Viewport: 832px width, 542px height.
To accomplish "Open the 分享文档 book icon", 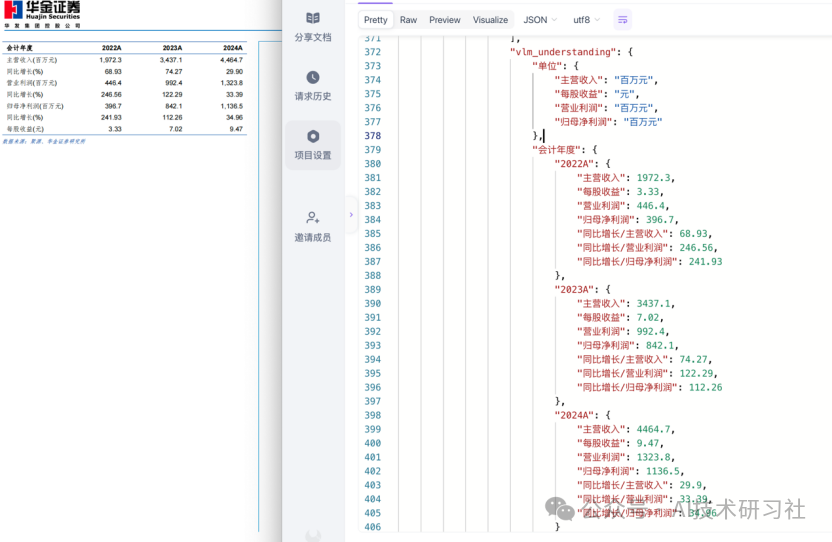I will pyautogui.click(x=313, y=18).
